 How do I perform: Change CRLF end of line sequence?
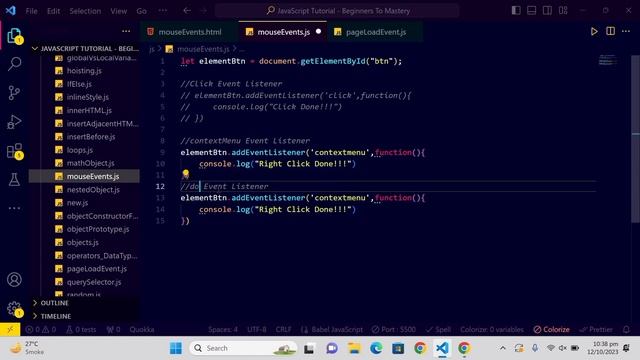[283, 329]
